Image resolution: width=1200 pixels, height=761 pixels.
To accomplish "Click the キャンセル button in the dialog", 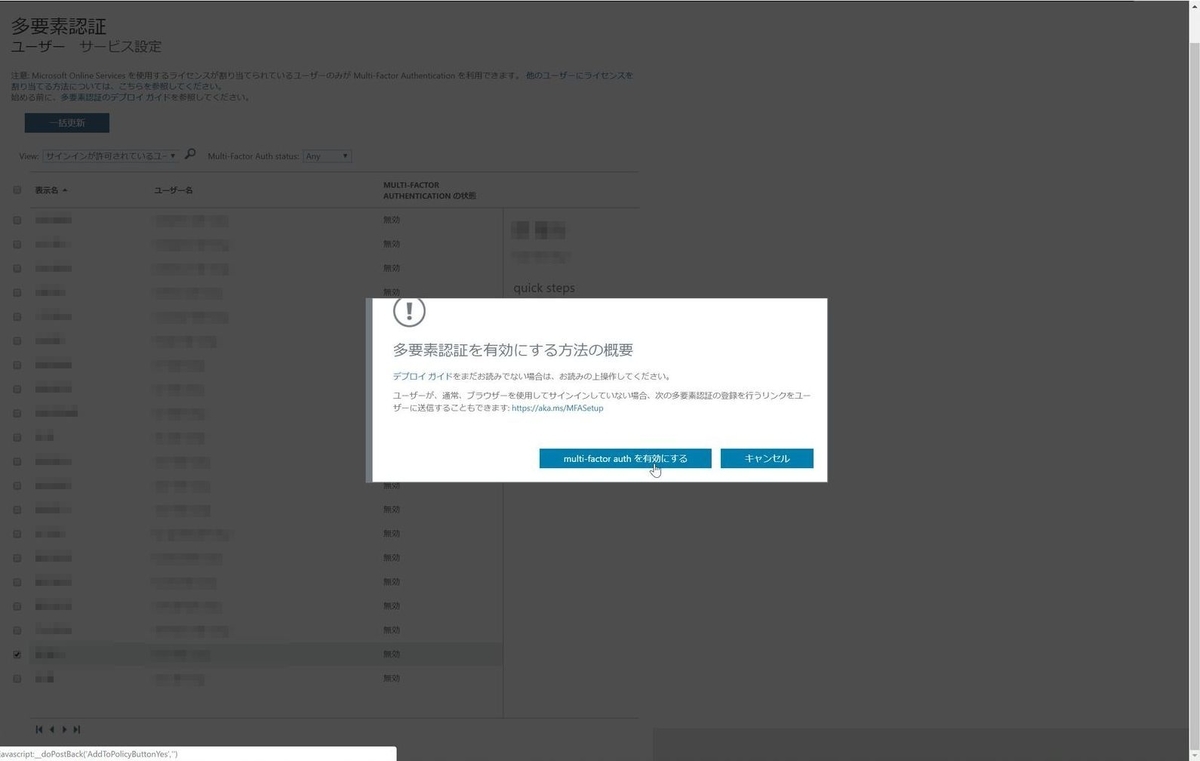I will [766, 458].
